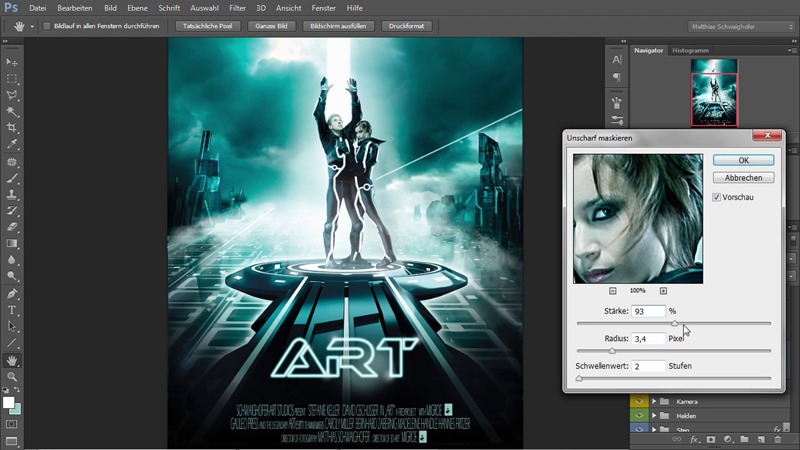Open the Hand tool preset picker

pyautogui.click(x=32, y=26)
